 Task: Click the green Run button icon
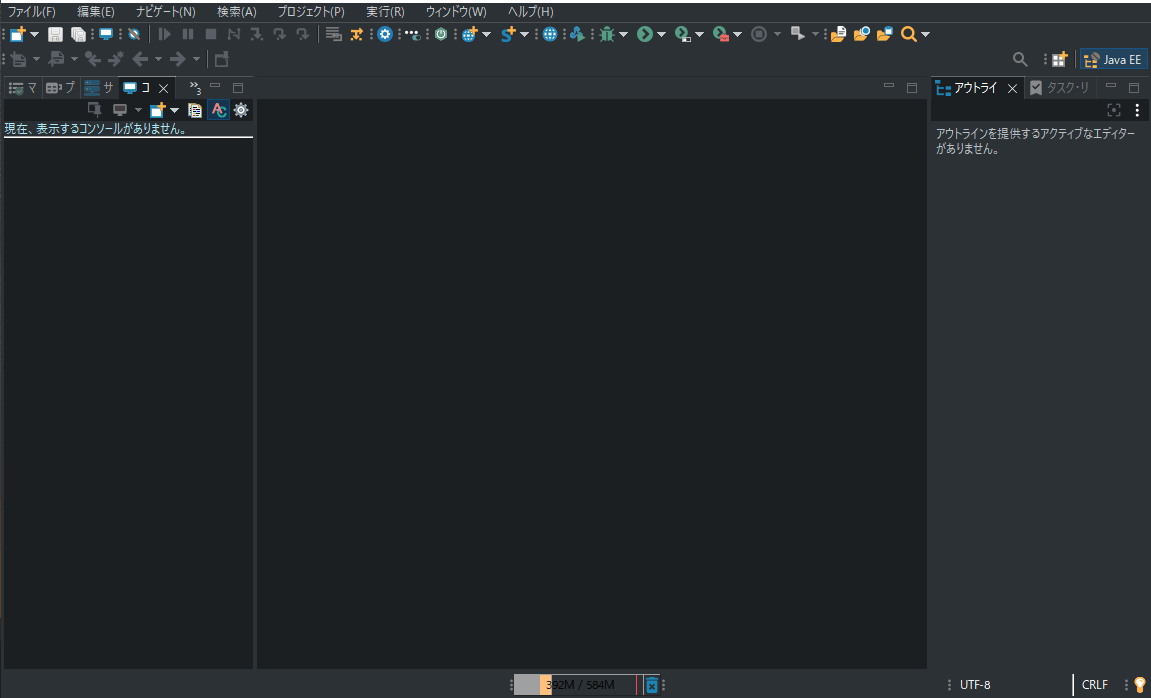click(x=645, y=34)
